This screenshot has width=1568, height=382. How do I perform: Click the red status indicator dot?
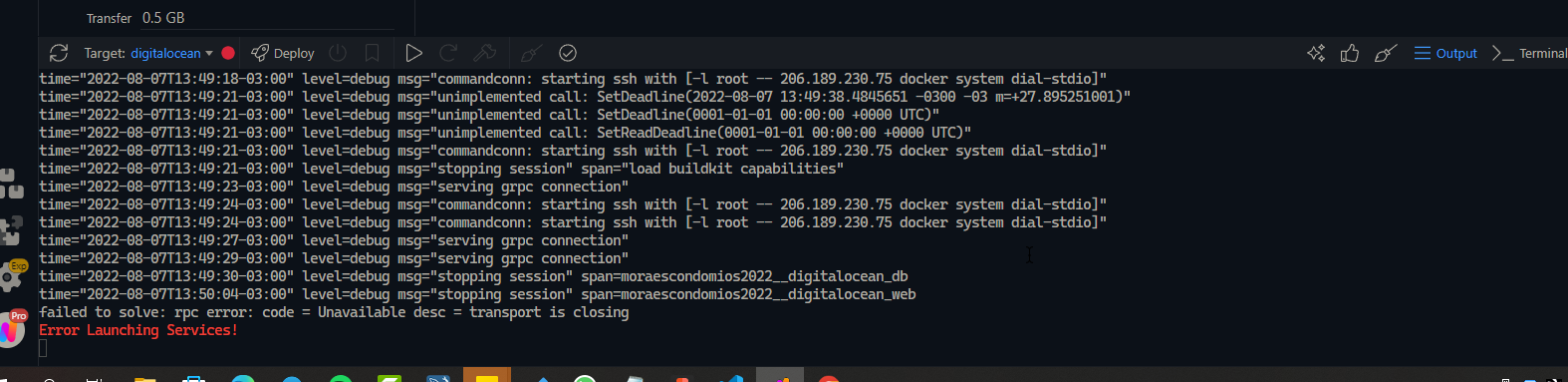228,53
